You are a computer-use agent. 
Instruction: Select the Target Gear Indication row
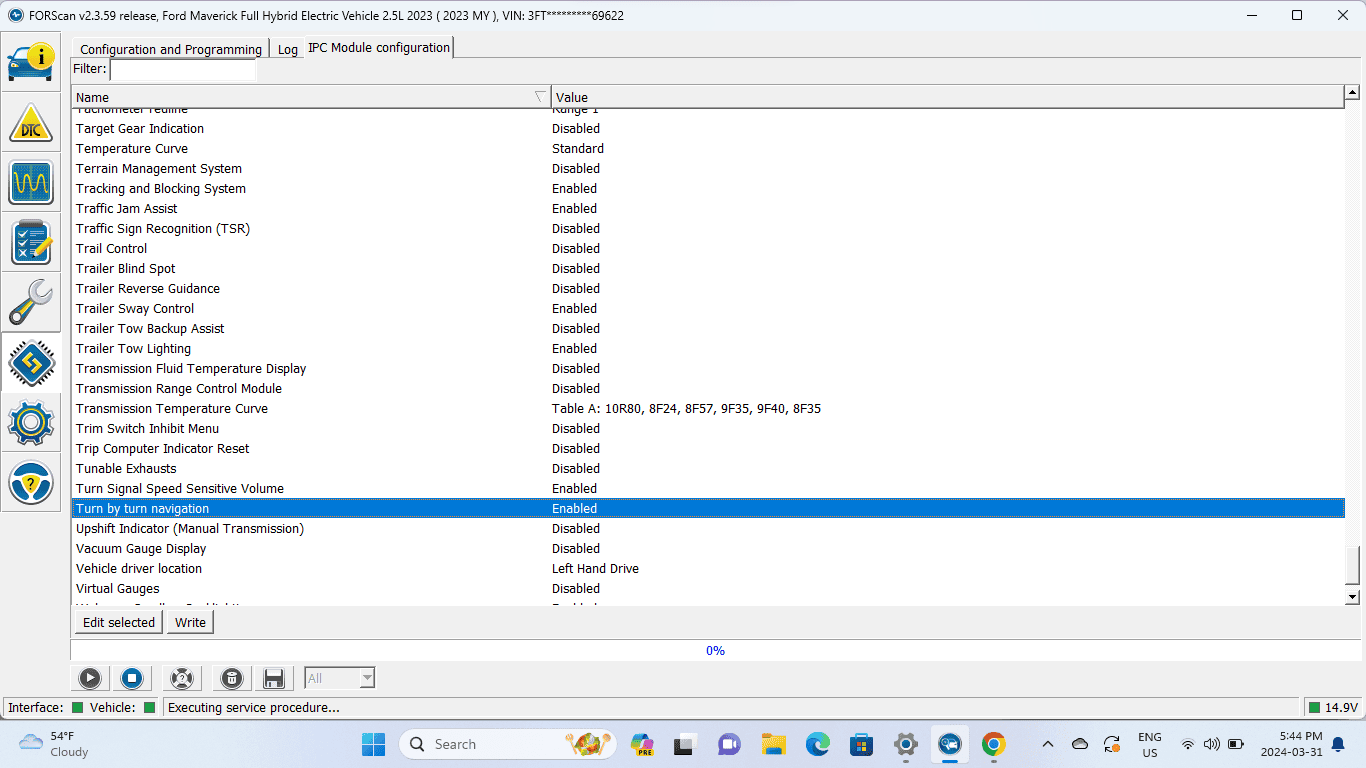coord(708,128)
